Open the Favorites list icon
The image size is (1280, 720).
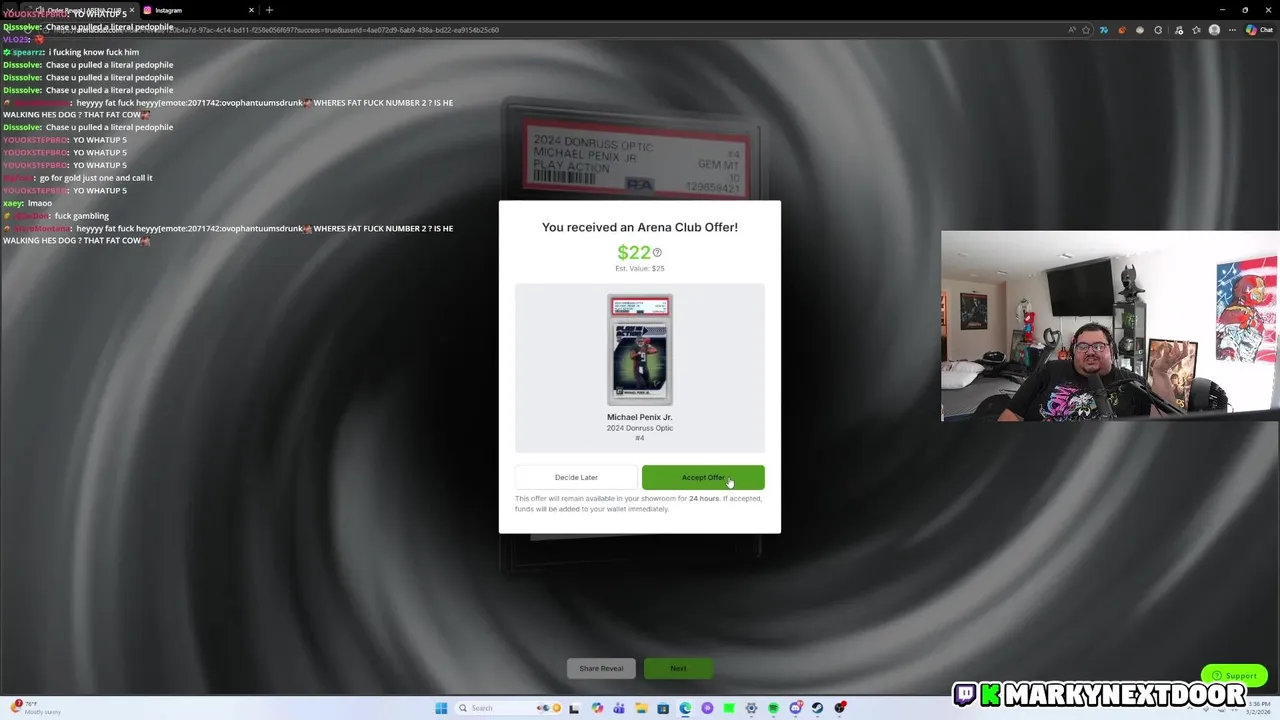[x=1197, y=30]
